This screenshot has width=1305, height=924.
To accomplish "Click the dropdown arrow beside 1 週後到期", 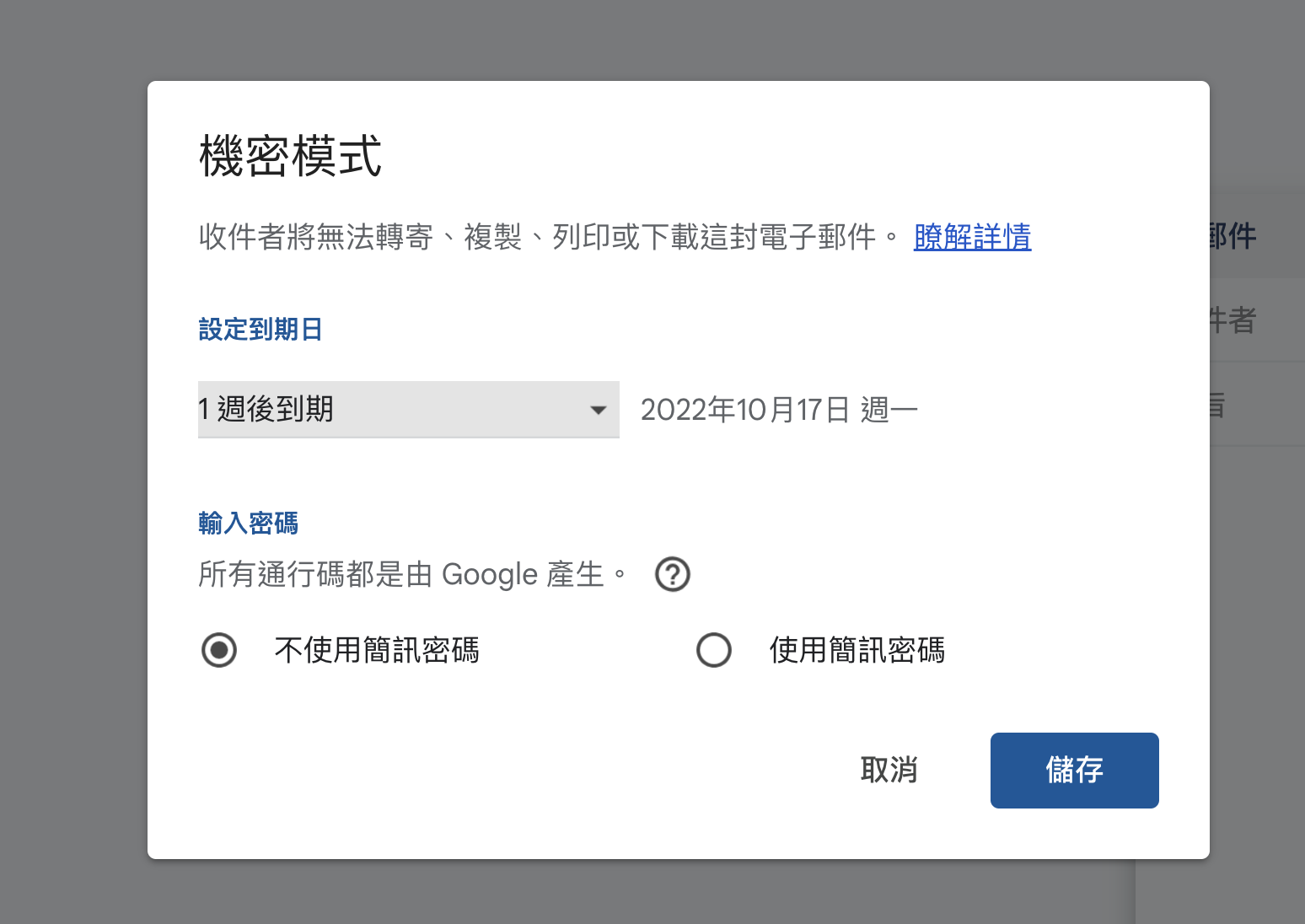I will click(x=599, y=411).
